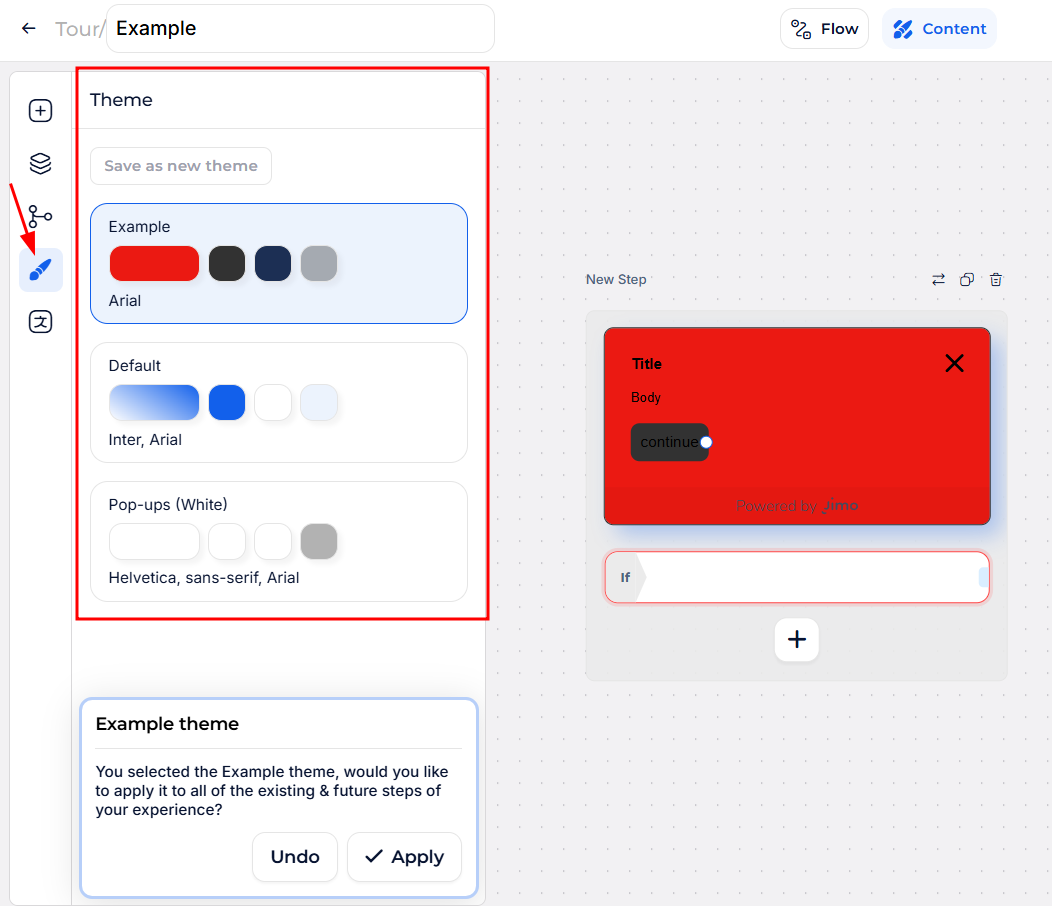Add a step with the plus button
Viewport: 1052px width, 906px height.
[x=796, y=640]
